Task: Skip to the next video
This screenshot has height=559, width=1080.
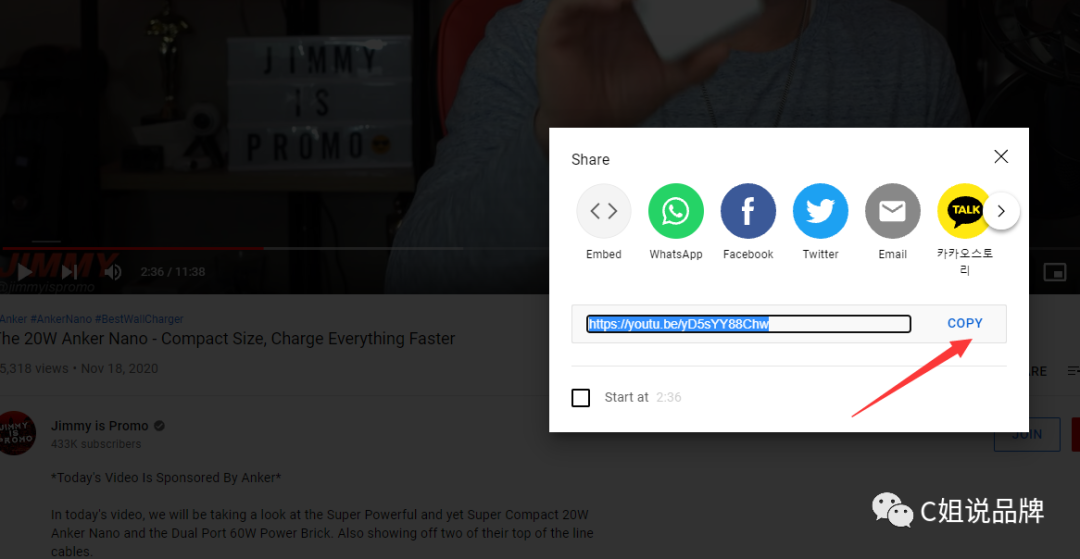Action: click(x=70, y=272)
